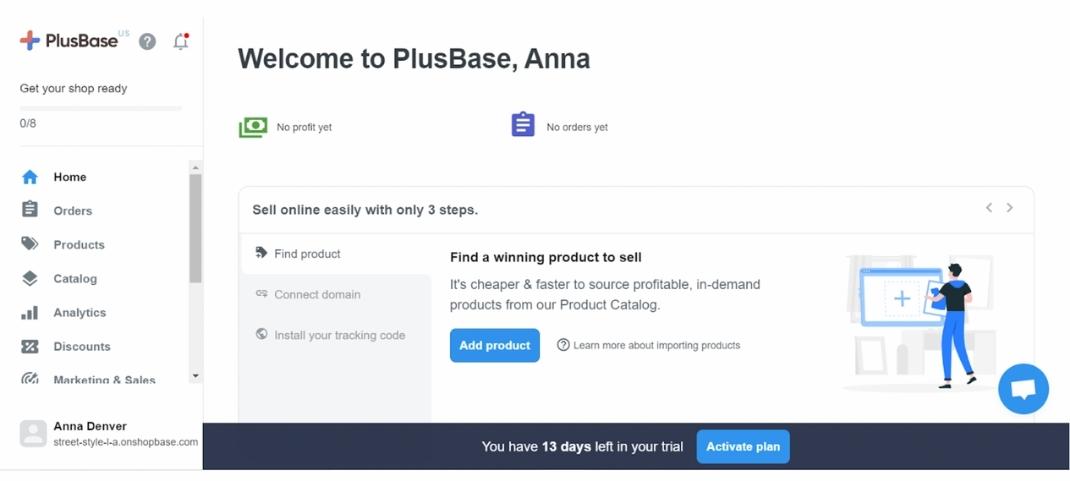The width and height of the screenshot is (1070, 481).
Task: Click the shop setup progress bar
Action: click(100, 108)
